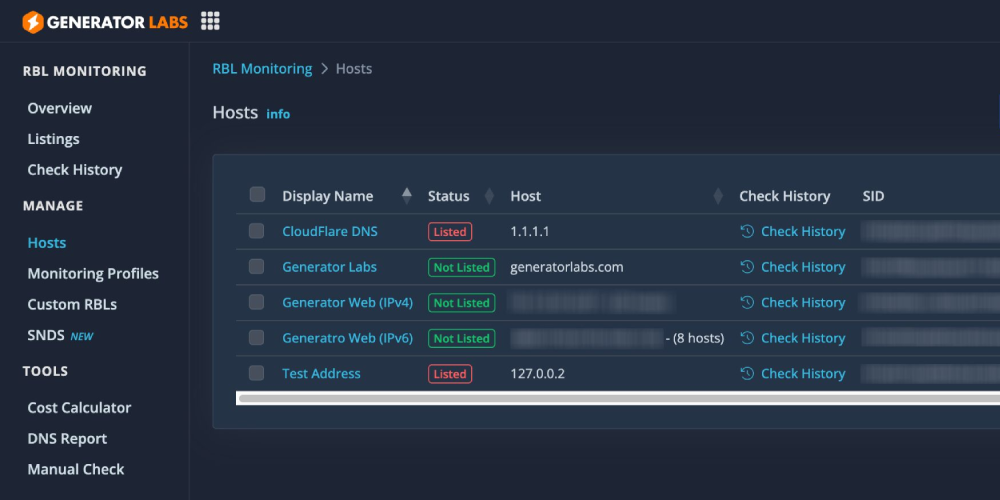Click the 127.0.0.2 host cell

538,374
